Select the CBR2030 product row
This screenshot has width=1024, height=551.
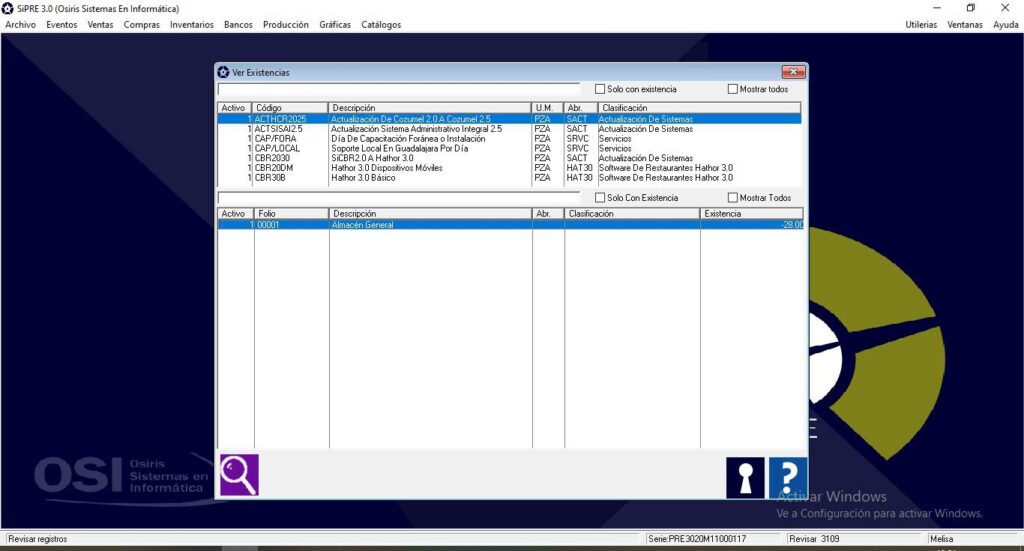[x=509, y=158]
